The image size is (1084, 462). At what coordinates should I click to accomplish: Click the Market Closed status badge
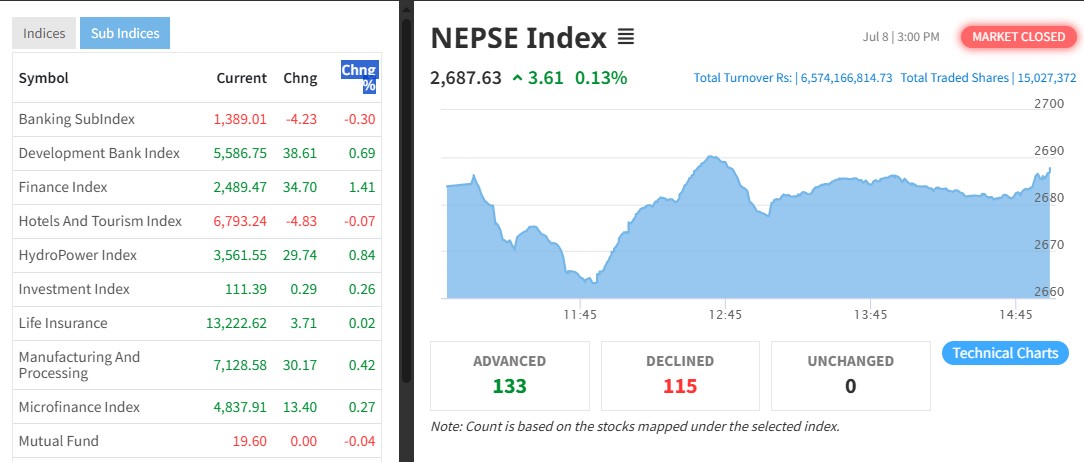click(x=1018, y=37)
